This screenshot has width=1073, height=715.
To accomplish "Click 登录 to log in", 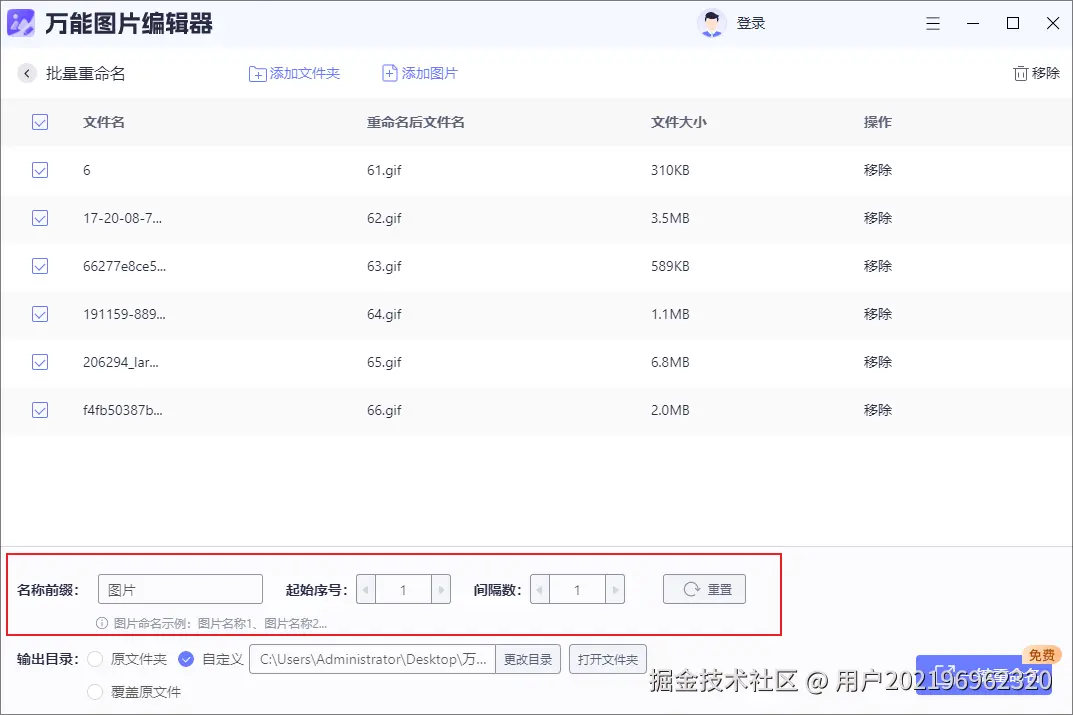I will point(751,23).
